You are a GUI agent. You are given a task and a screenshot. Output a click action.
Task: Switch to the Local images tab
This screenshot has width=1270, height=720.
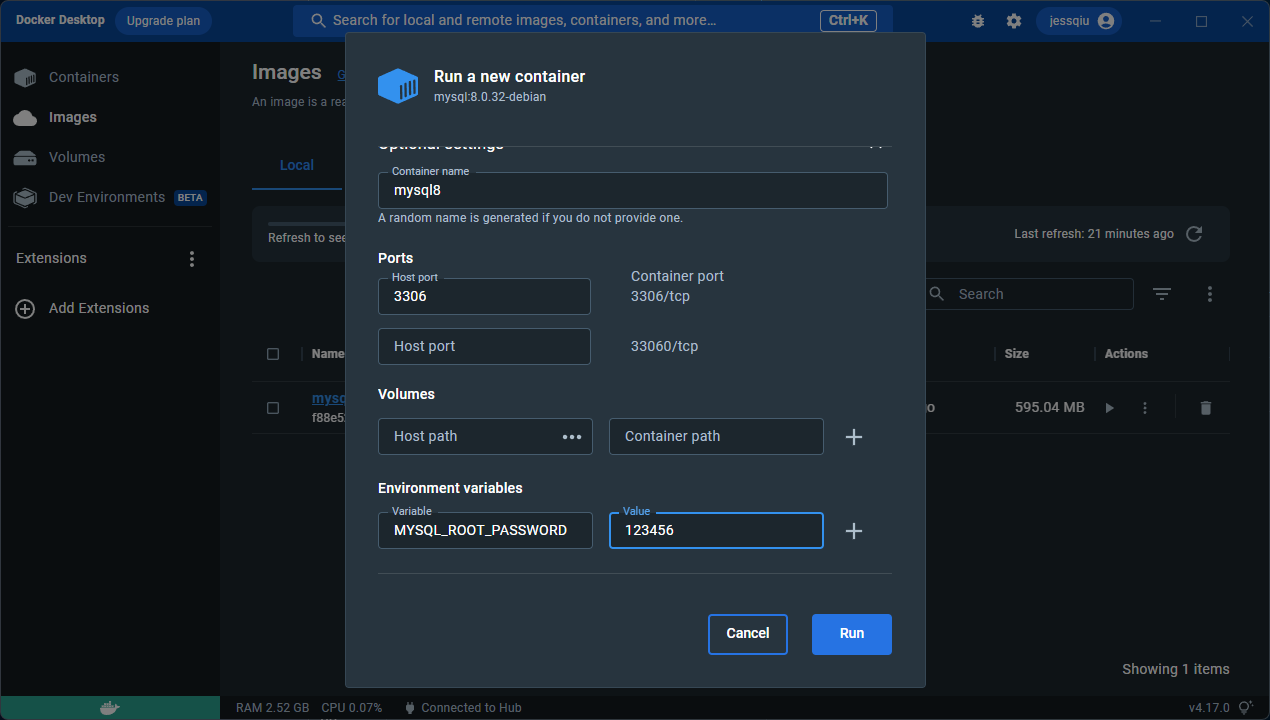coord(297,165)
